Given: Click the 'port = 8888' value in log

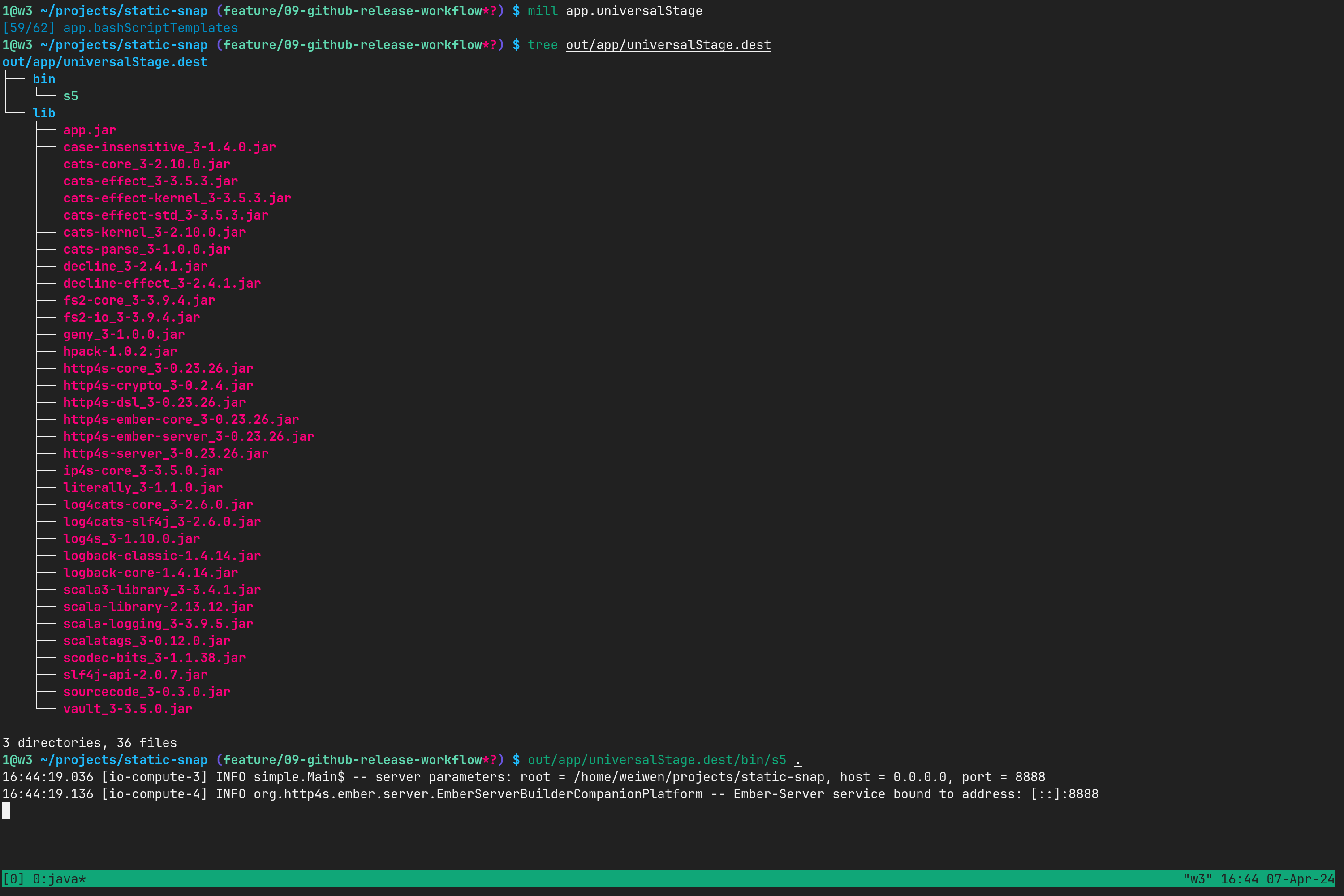Looking at the screenshot, I should (x=1004, y=777).
